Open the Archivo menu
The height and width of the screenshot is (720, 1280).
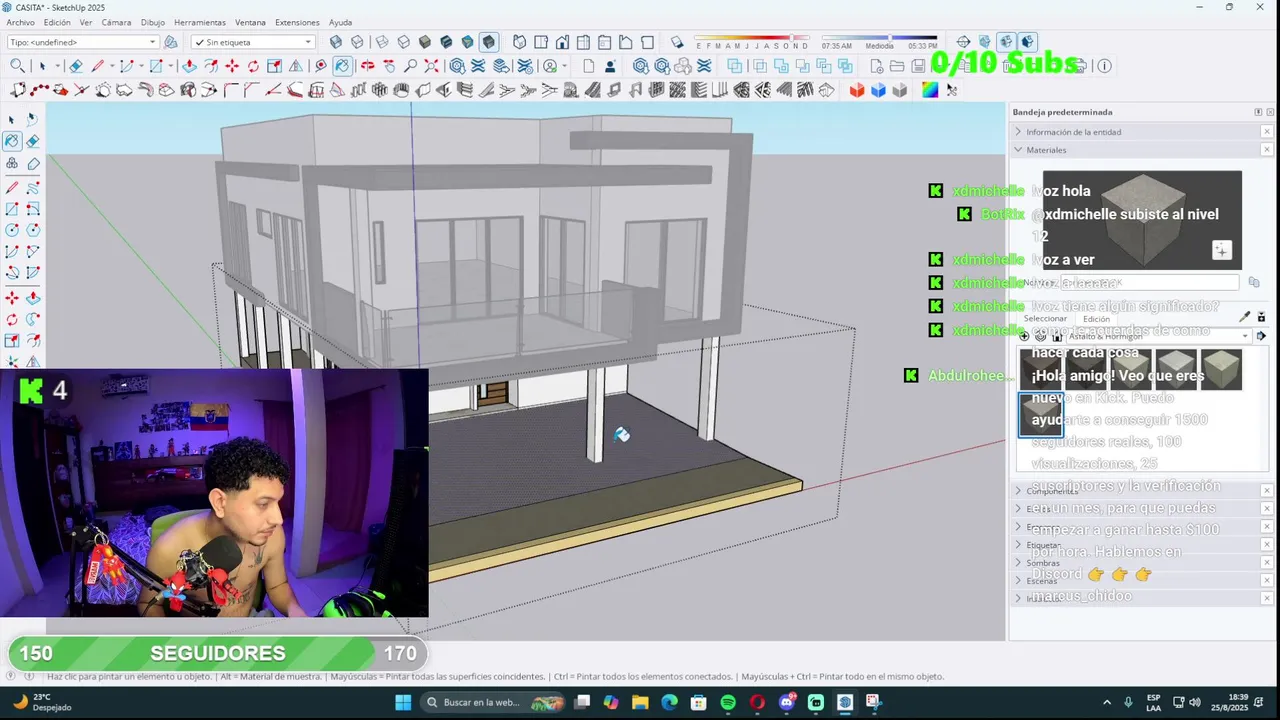[20, 22]
